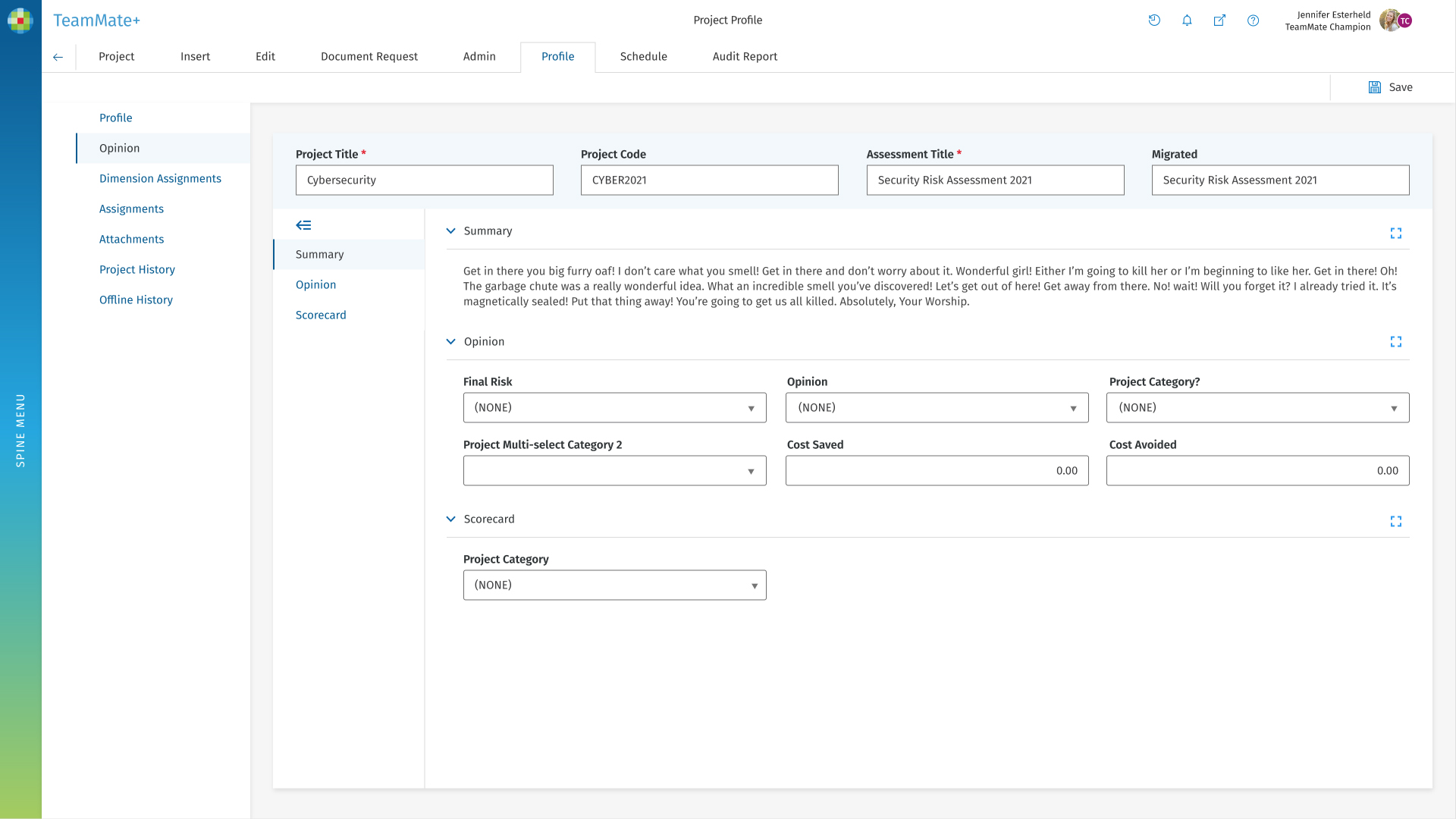Collapse the Scorecard section chevron
This screenshot has height=819, width=1456.
point(450,519)
